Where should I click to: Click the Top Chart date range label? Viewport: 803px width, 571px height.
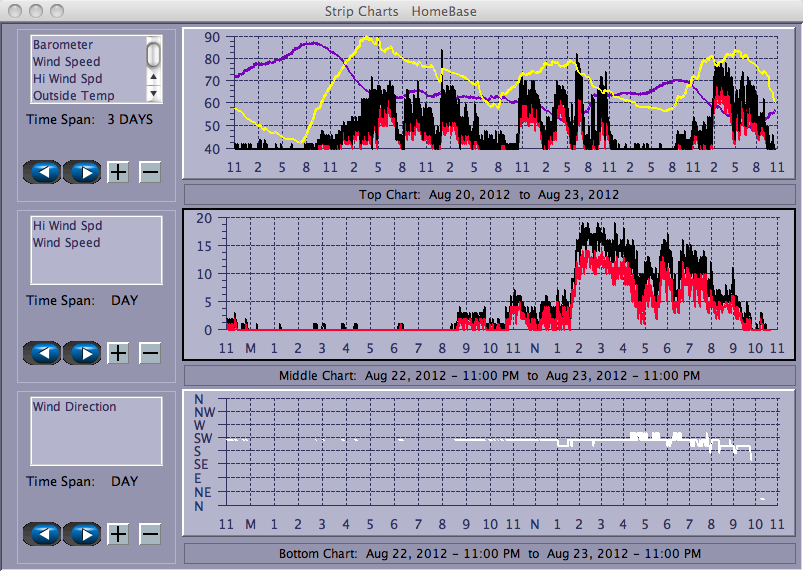[x=489, y=194]
